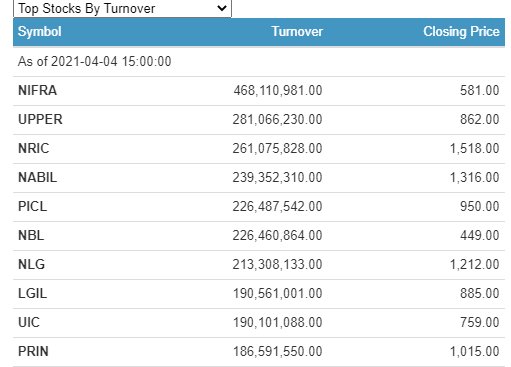Open the PRIN stock symbol
The width and height of the screenshot is (511, 367).
33,352
